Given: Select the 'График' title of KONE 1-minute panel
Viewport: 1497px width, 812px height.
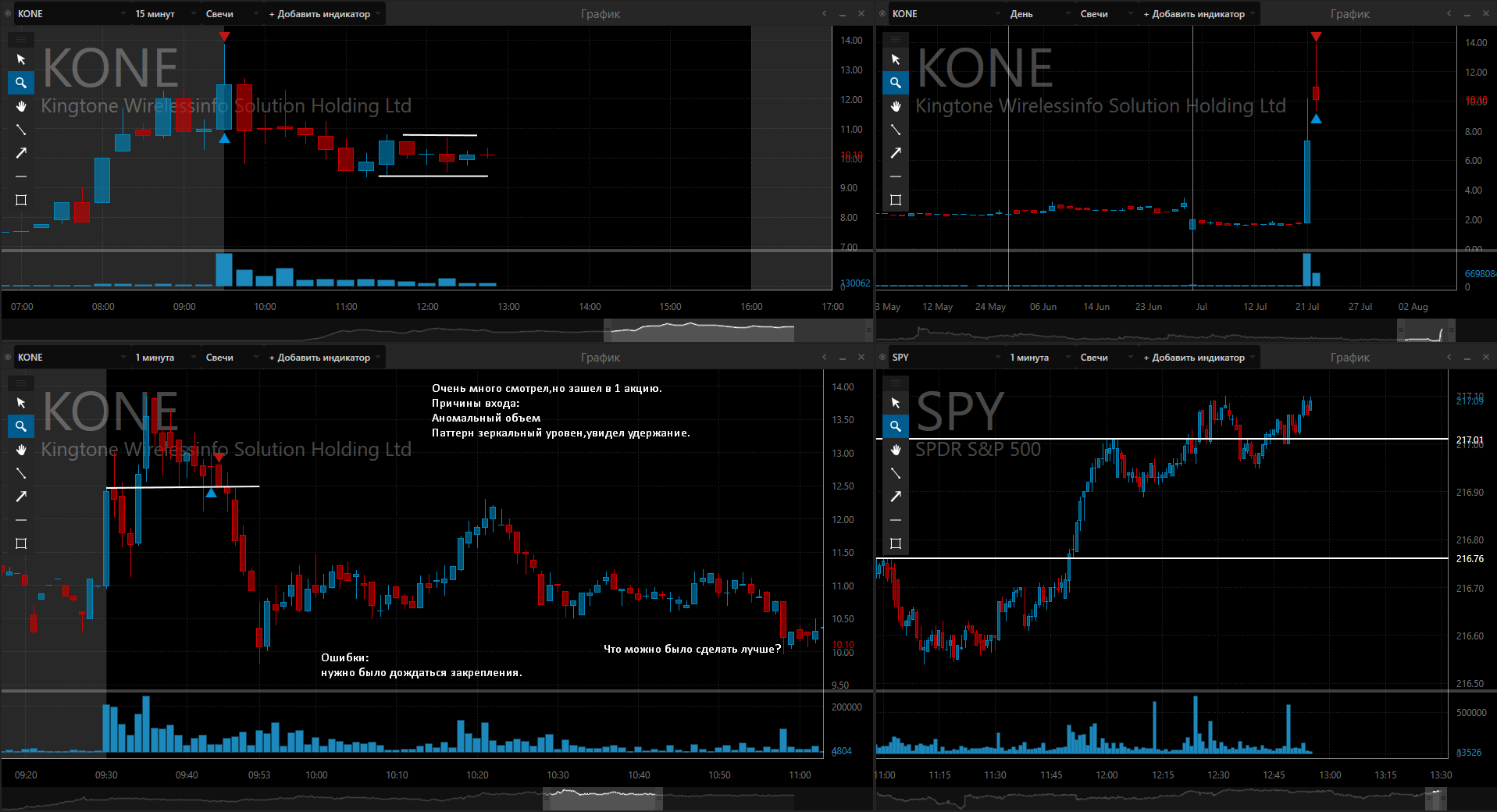Looking at the screenshot, I should [601, 358].
